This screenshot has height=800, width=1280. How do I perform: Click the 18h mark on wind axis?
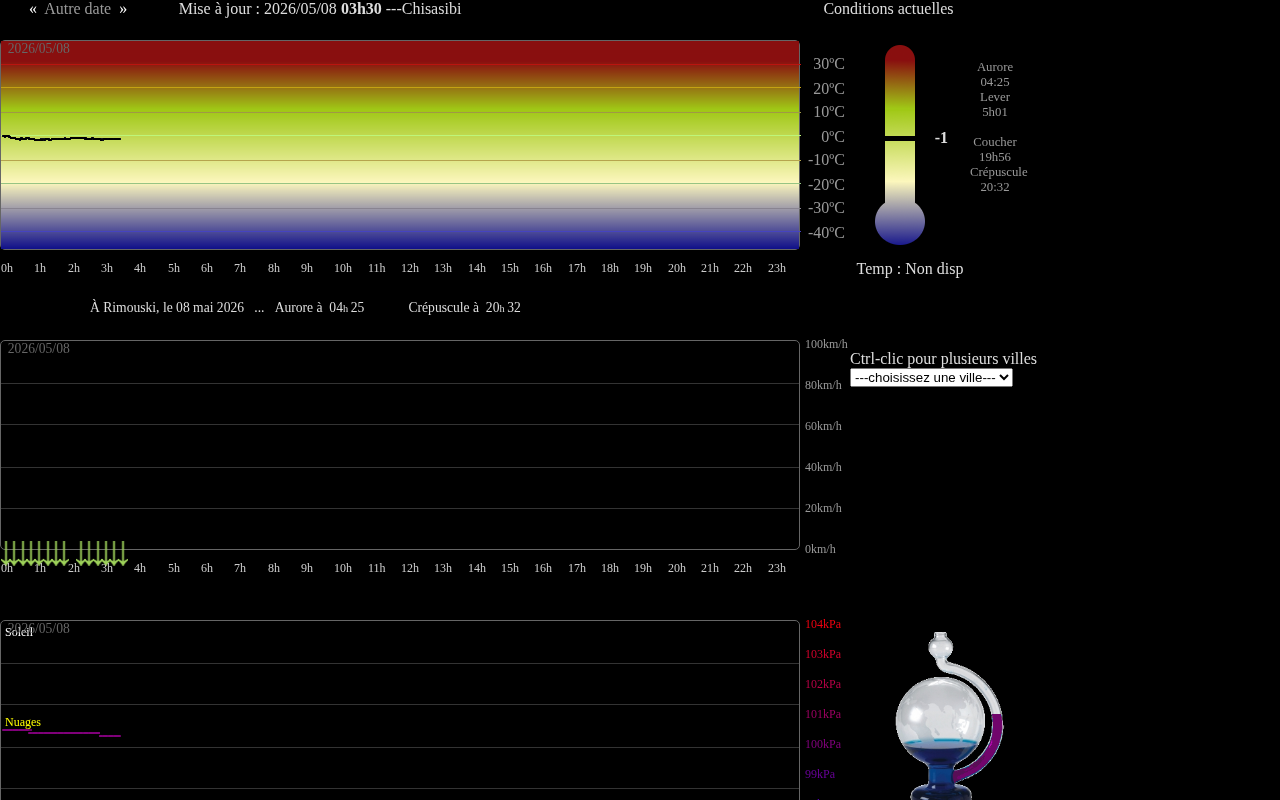[610, 568]
